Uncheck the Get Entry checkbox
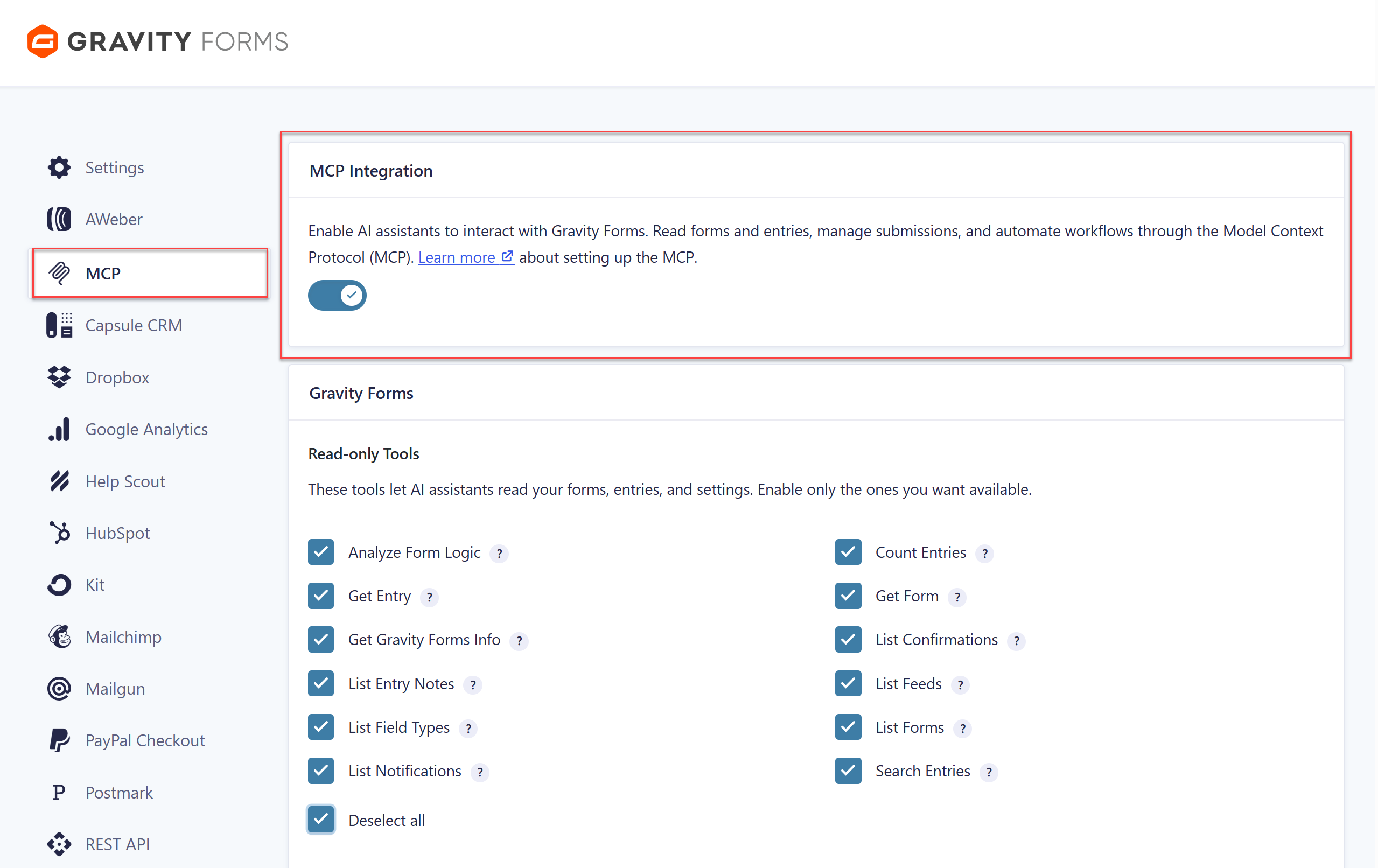The width and height of the screenshot is (1378, 868). (x=321, y=596)
